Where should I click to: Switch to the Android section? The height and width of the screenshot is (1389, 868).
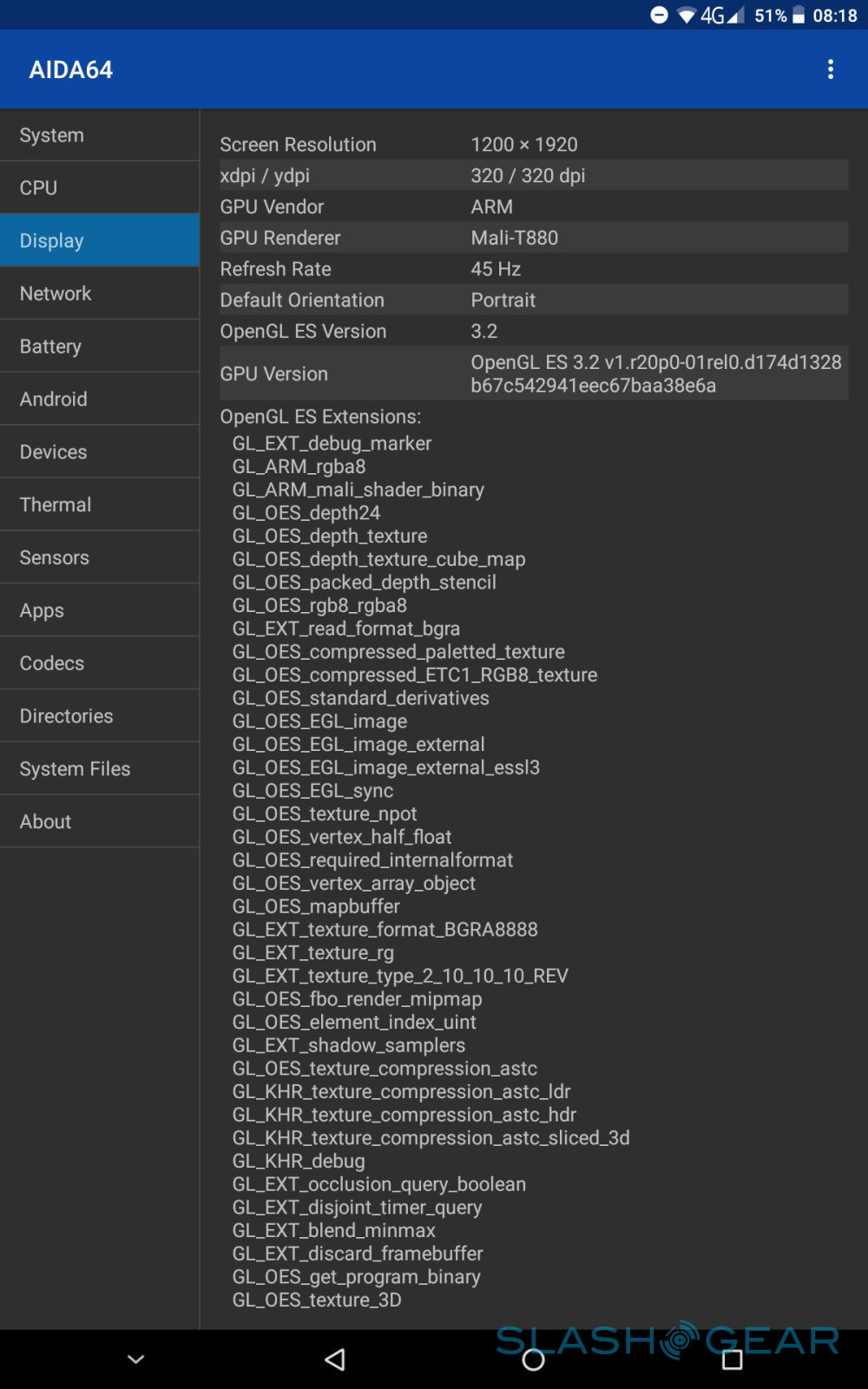100,399
